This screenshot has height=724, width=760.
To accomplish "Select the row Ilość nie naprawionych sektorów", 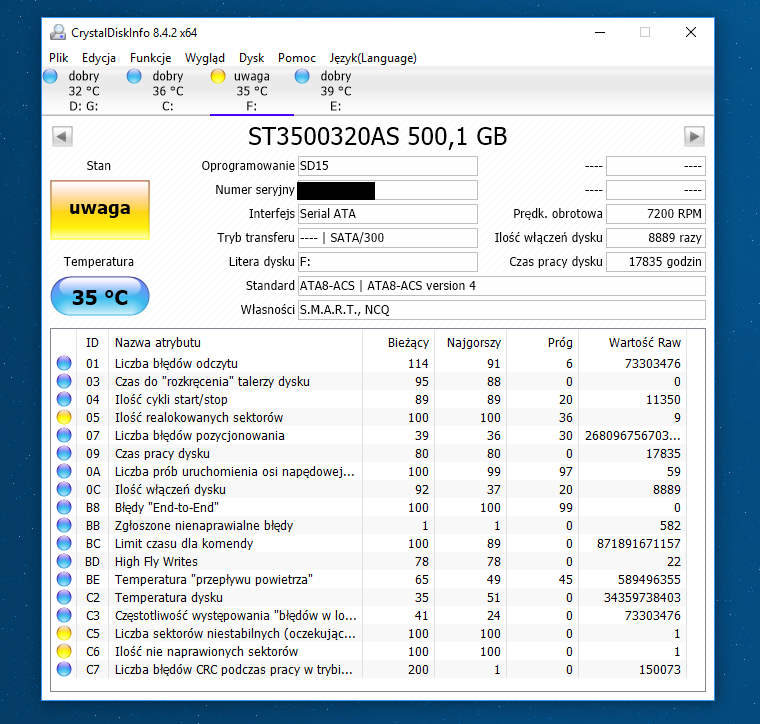I will (369, 651).
